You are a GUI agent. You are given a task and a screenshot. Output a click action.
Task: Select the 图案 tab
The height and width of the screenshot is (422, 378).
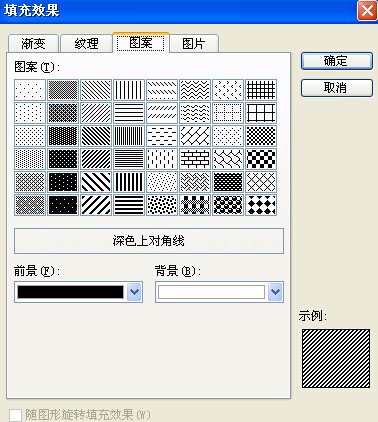pyautogui.click(x=141, y=43)
